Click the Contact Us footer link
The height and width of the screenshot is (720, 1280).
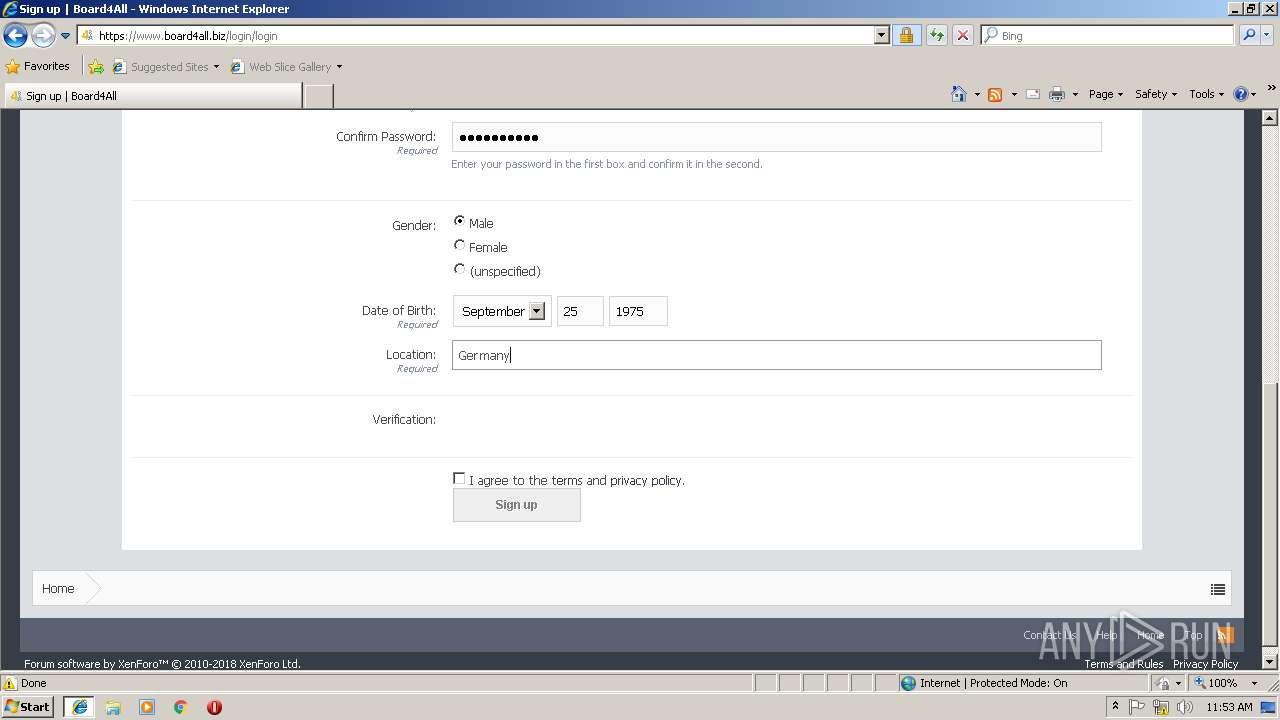[1049, 635]
